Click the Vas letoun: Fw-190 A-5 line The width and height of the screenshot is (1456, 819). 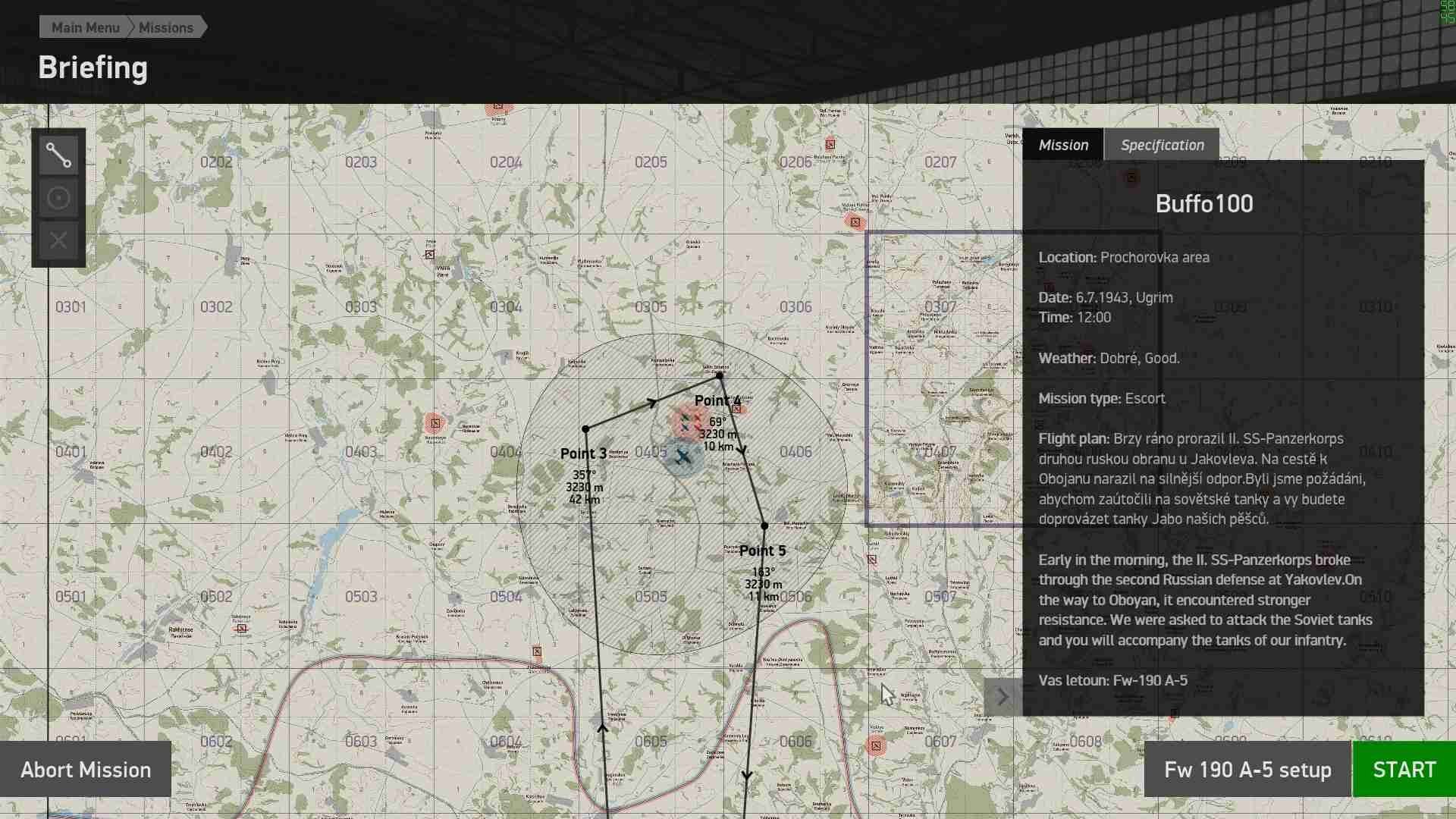click(1112, 680)
